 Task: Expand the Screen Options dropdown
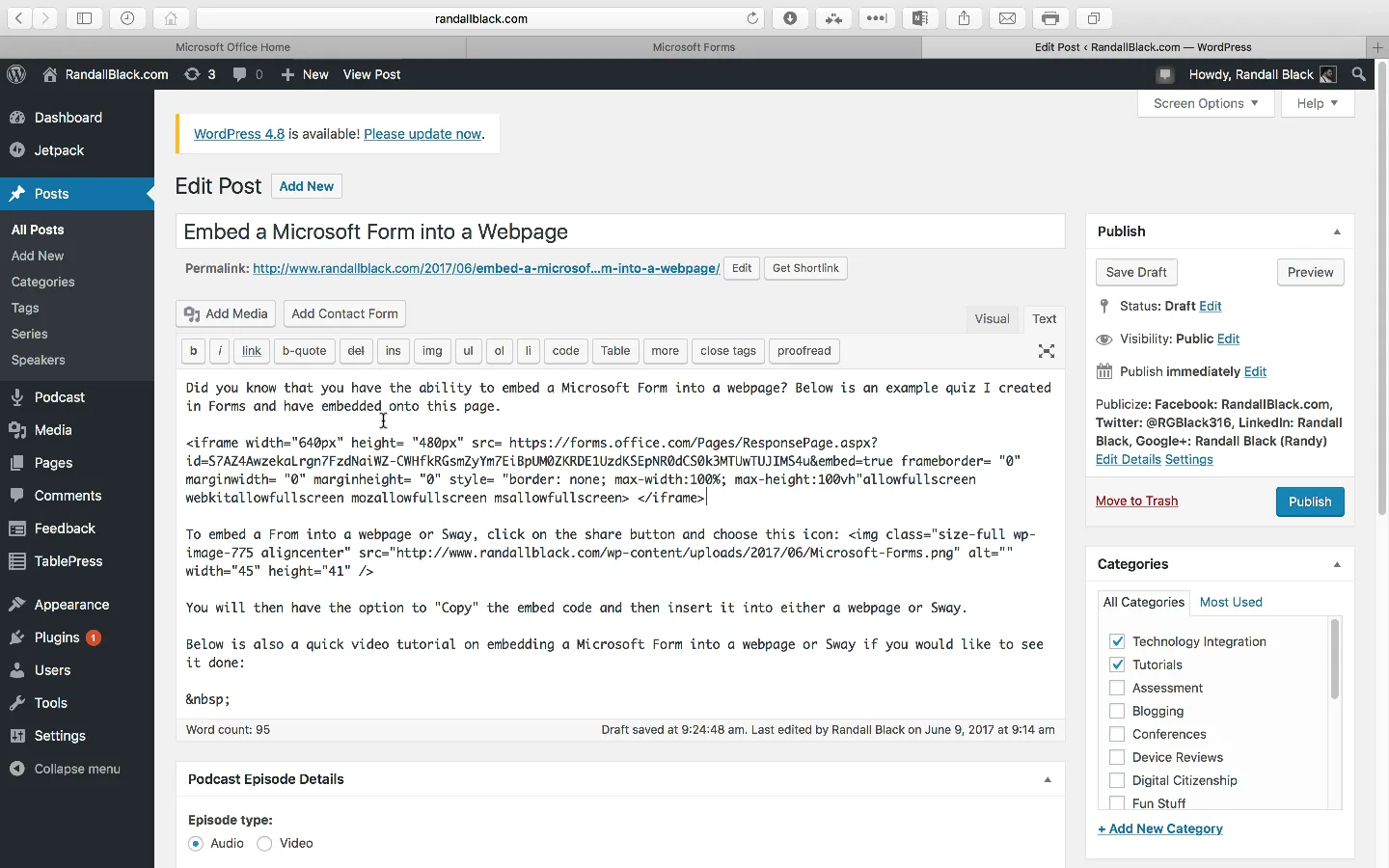pos(1206,103)
